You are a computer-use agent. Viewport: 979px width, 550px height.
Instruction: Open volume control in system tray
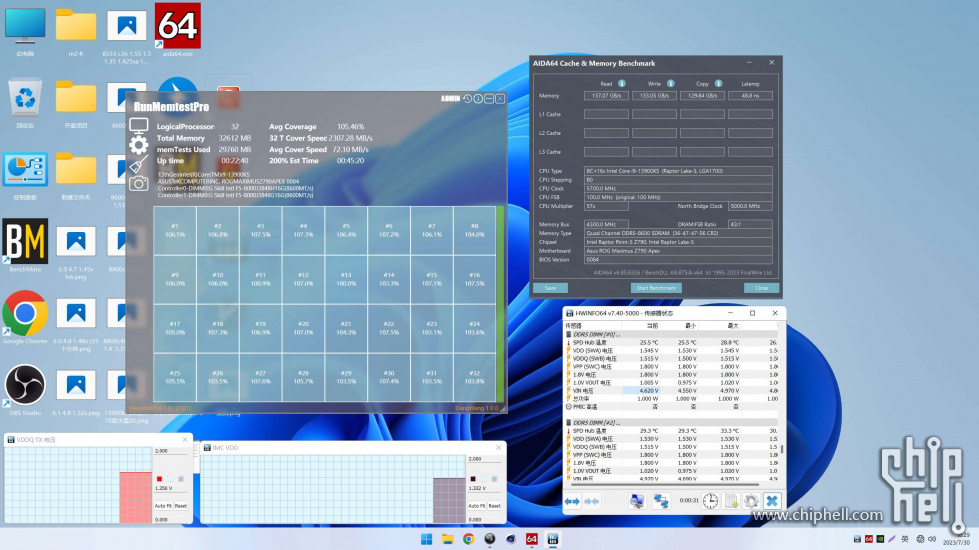[932, 539]
